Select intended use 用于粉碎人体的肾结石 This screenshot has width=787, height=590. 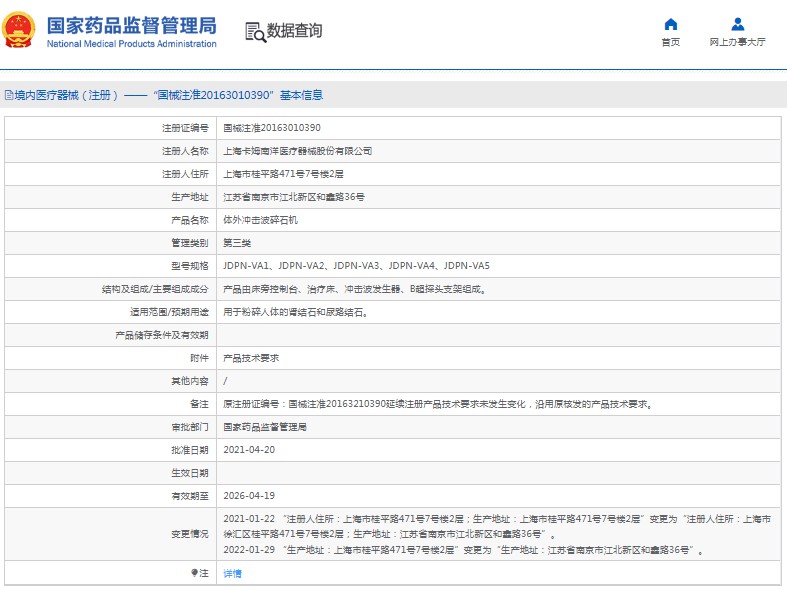[296, 312]
